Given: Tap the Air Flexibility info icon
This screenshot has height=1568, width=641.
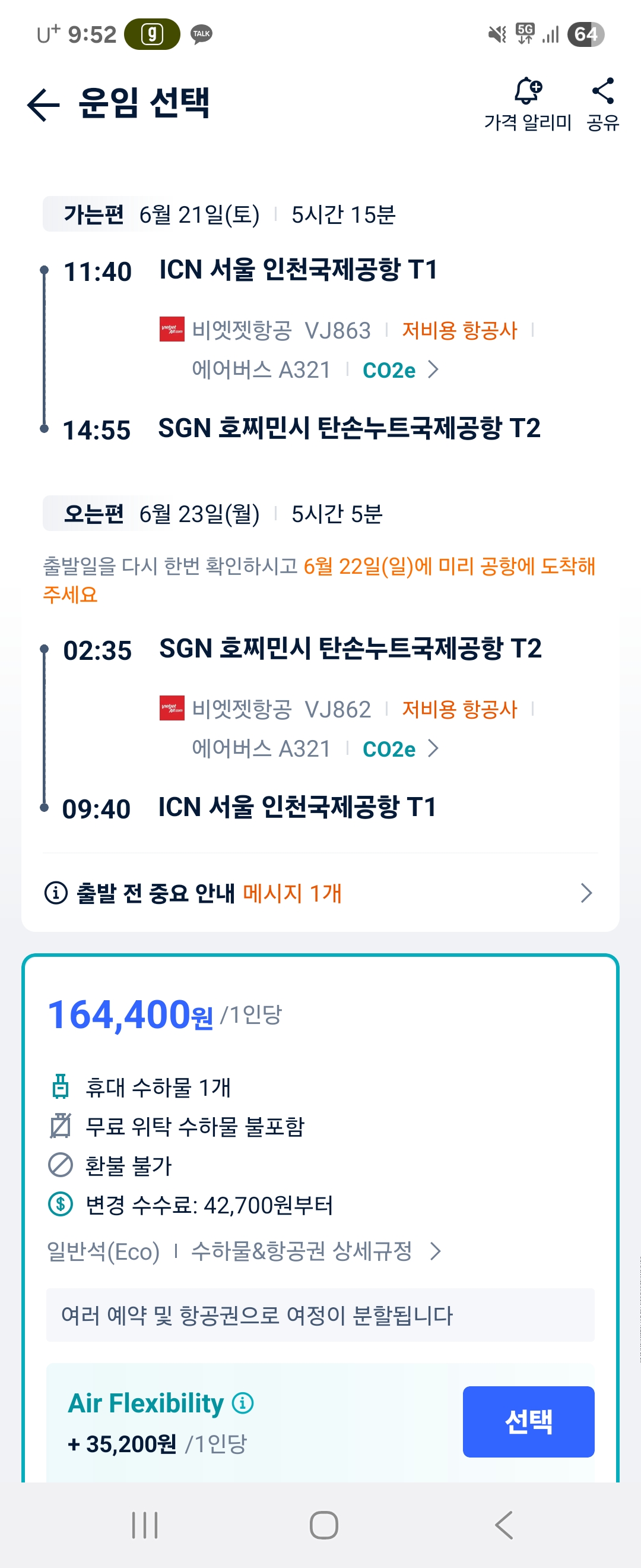Looking at the screenshot, I should click(243, 1402).
